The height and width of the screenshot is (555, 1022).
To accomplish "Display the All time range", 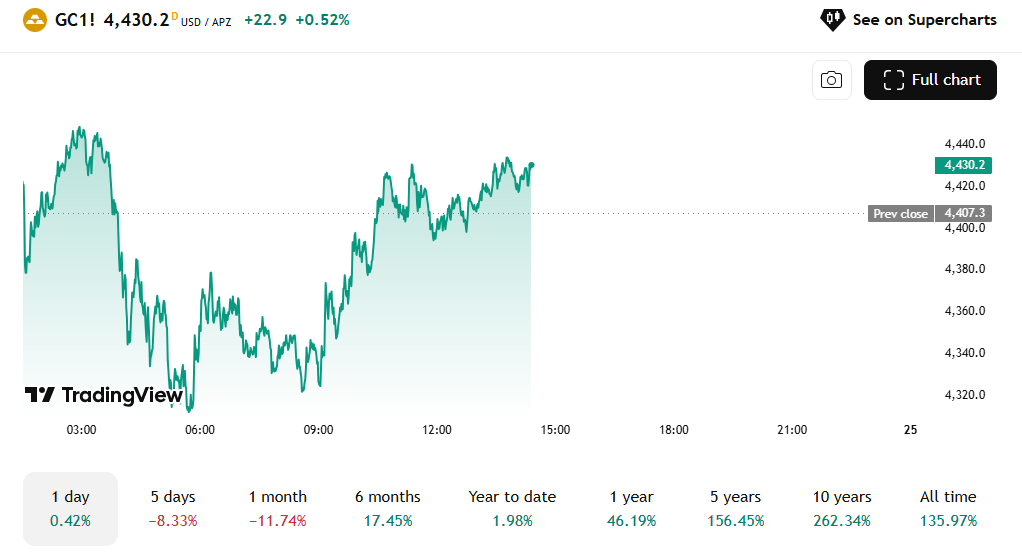I will tap(948, 508).
